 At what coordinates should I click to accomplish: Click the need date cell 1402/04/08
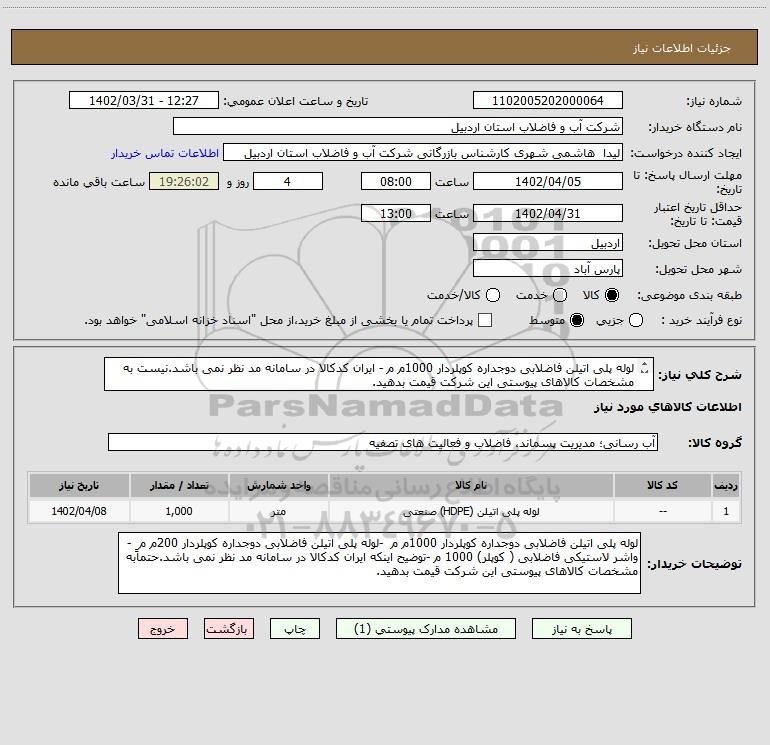79,511
